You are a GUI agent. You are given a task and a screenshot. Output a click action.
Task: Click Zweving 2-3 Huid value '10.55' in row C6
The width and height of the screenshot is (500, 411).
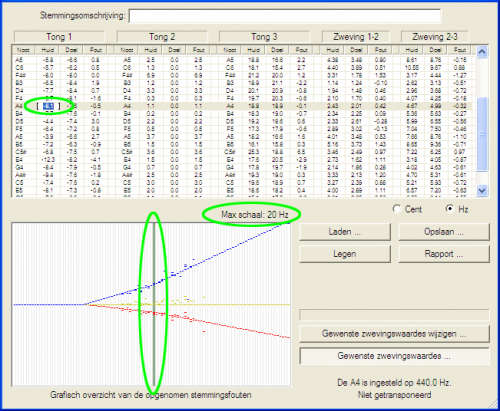point(412,68)
